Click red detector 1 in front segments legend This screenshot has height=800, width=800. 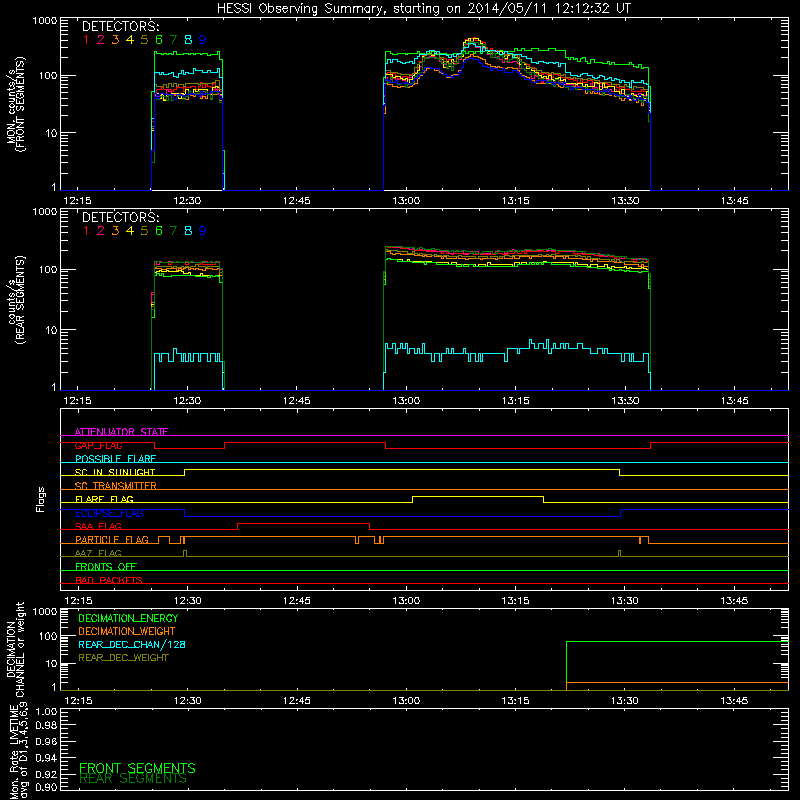click(x=86, y=40)
